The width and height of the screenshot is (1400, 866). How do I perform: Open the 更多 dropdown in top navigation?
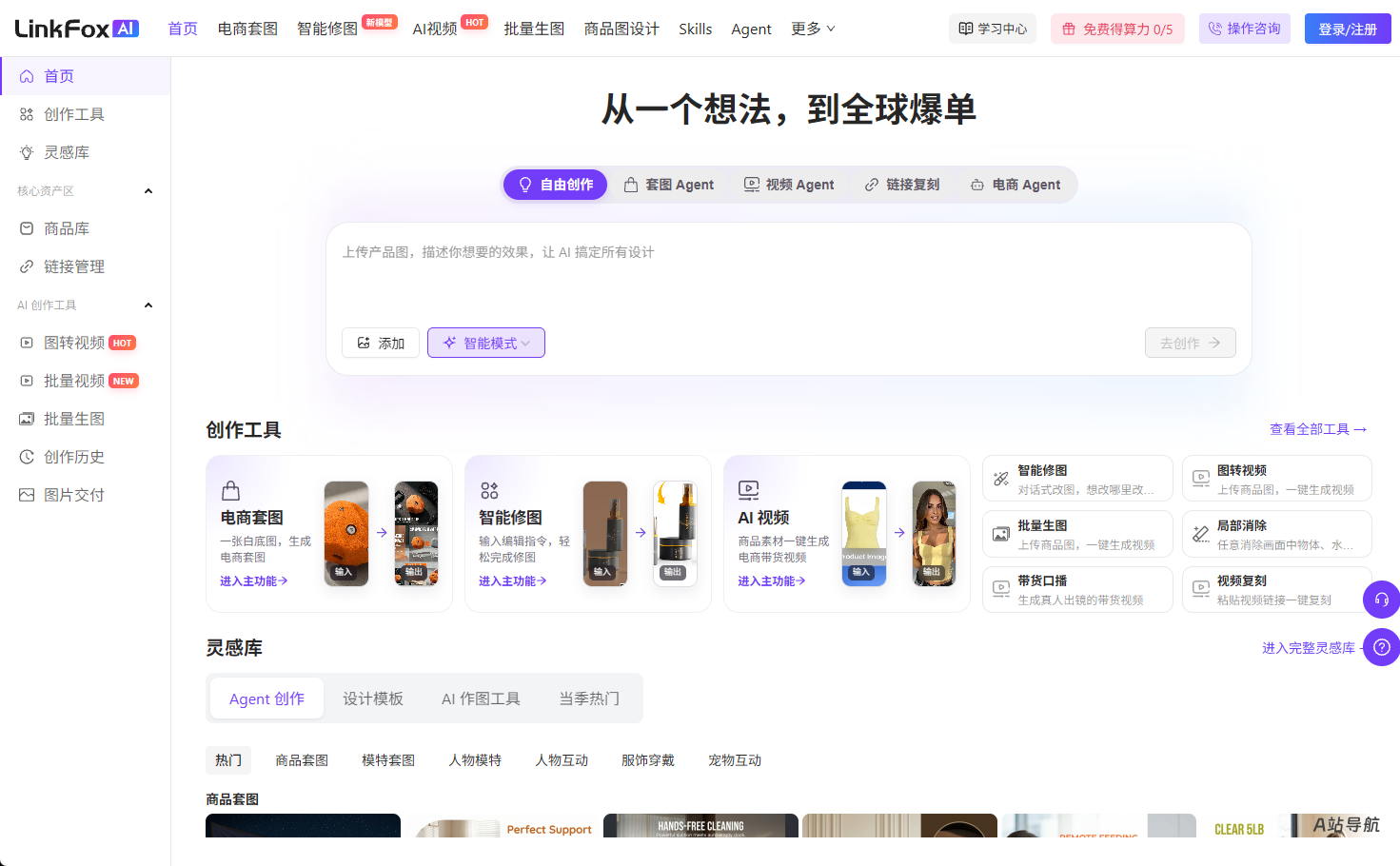pos(813,29)
